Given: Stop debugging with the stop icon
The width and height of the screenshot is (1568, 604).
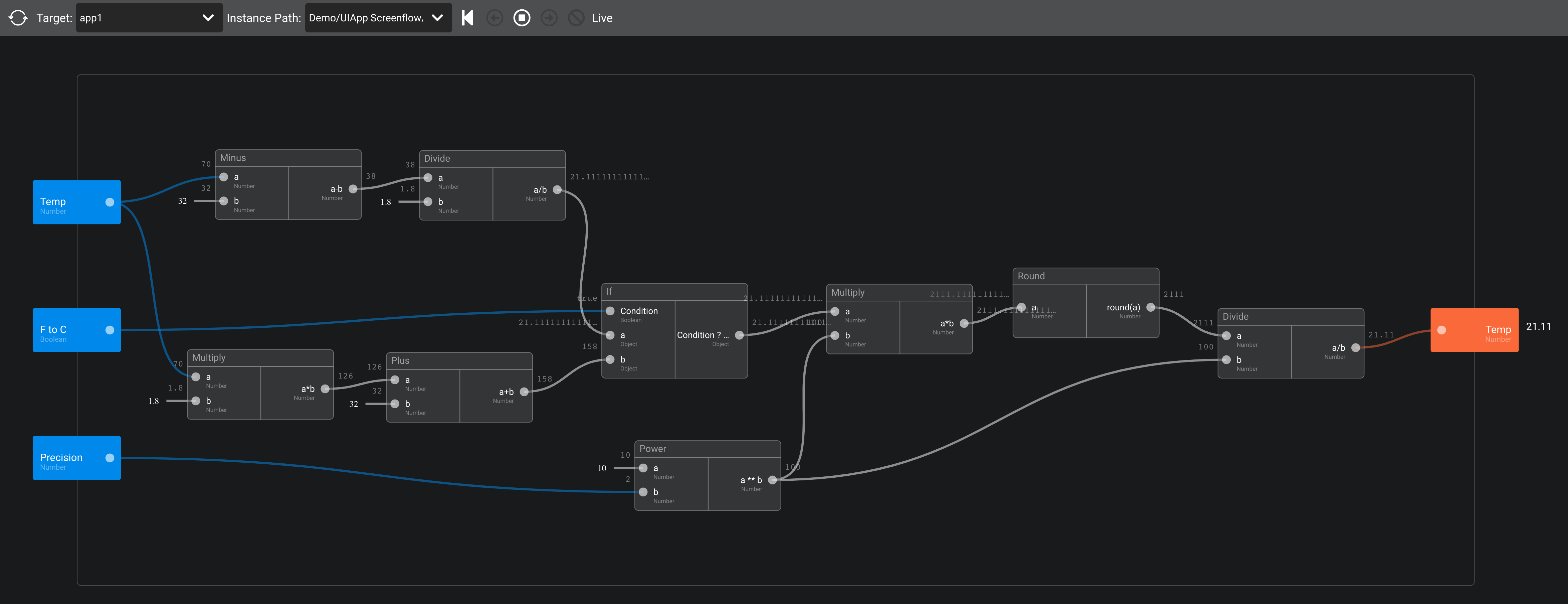Looking at the screenshot, I should (522, 18).
